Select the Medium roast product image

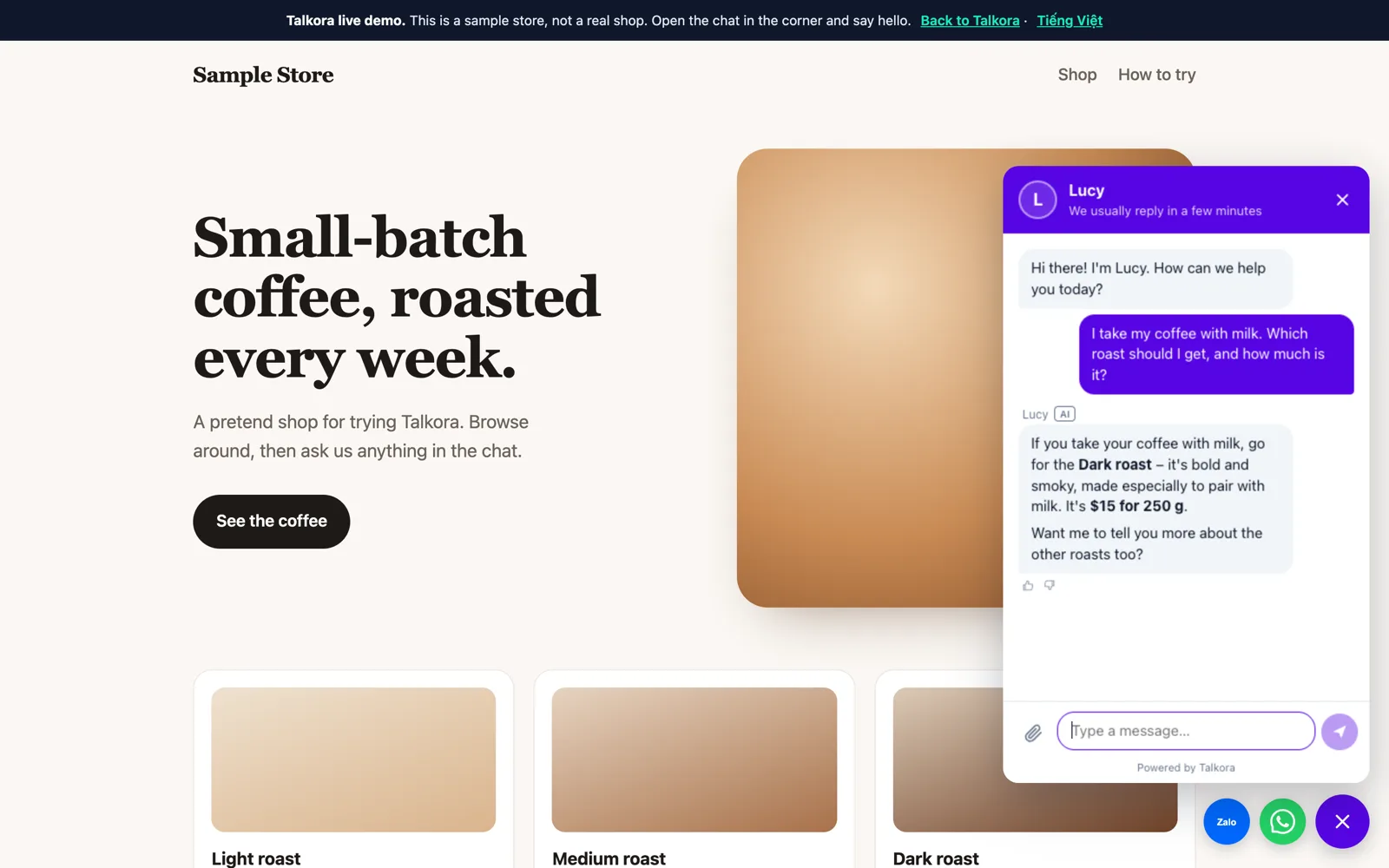click(694, 759)
